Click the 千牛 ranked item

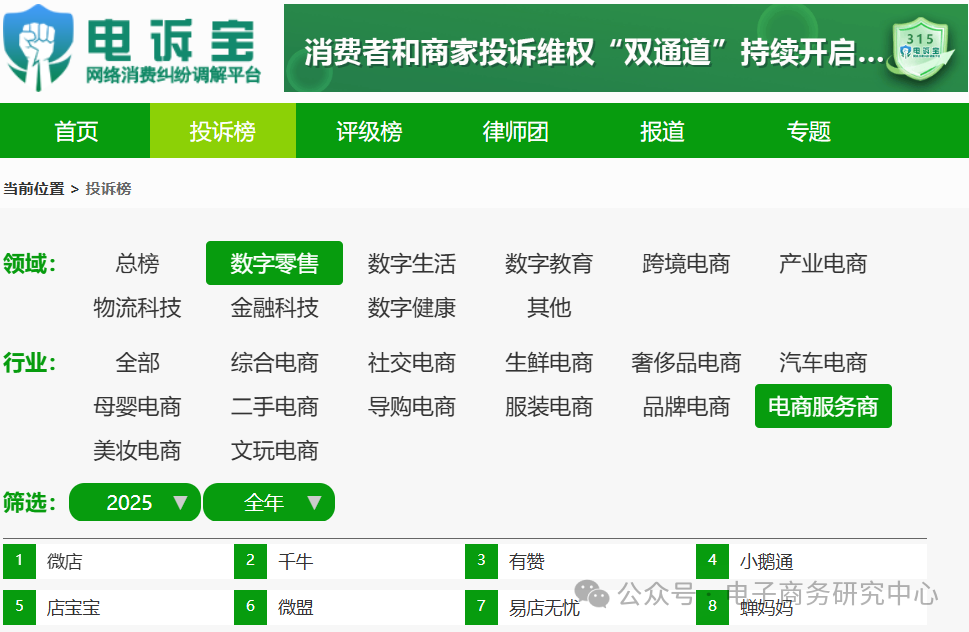(x=291, y=561)
